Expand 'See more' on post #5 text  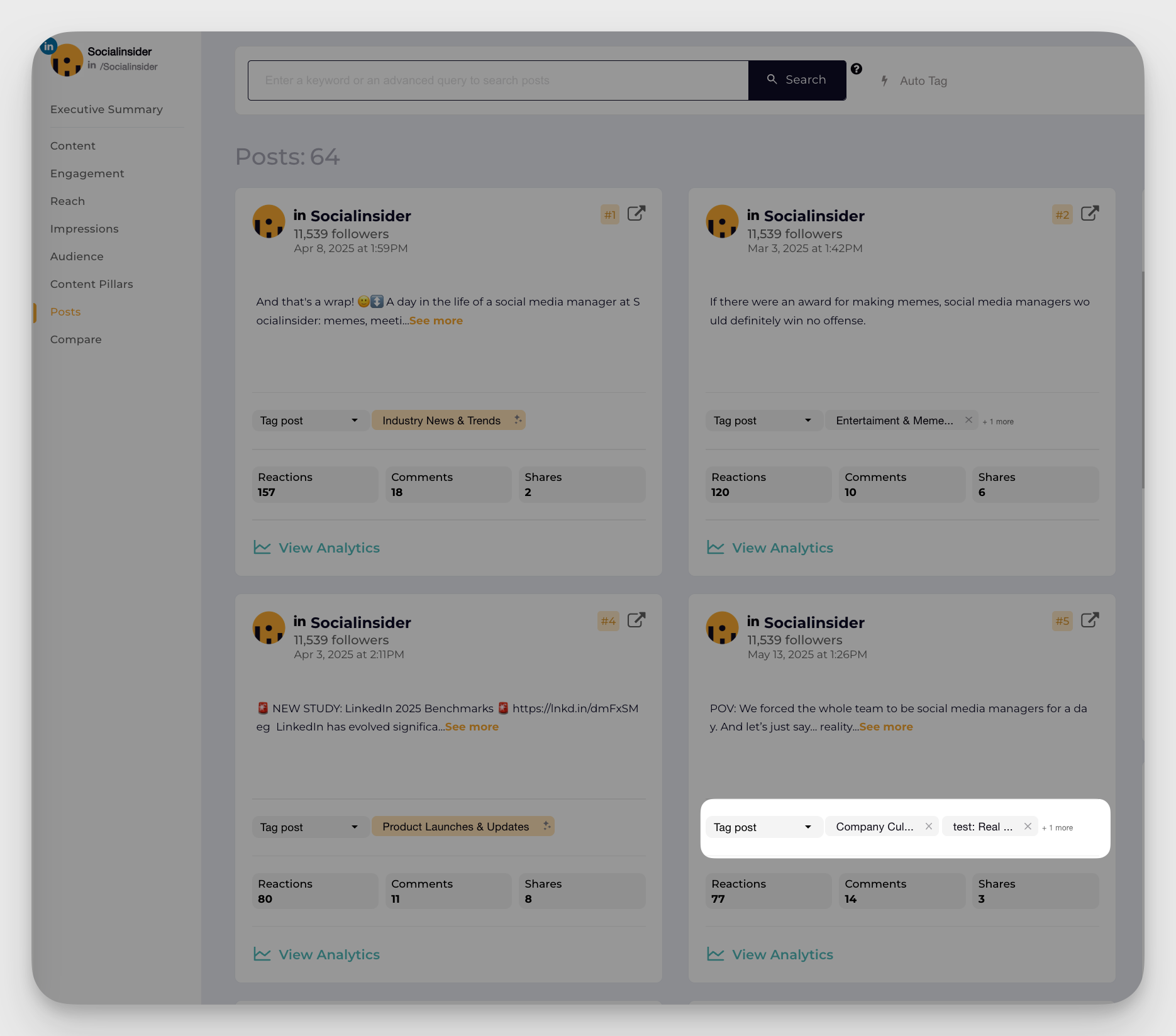coord(886,727)
